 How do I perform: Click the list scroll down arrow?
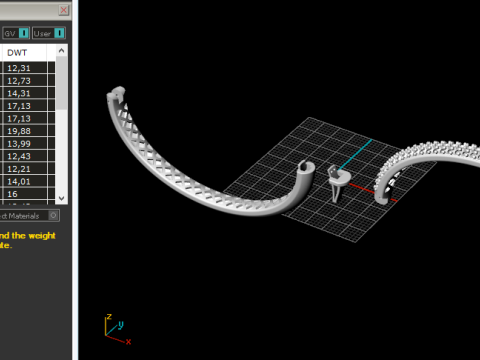(61, 198)
